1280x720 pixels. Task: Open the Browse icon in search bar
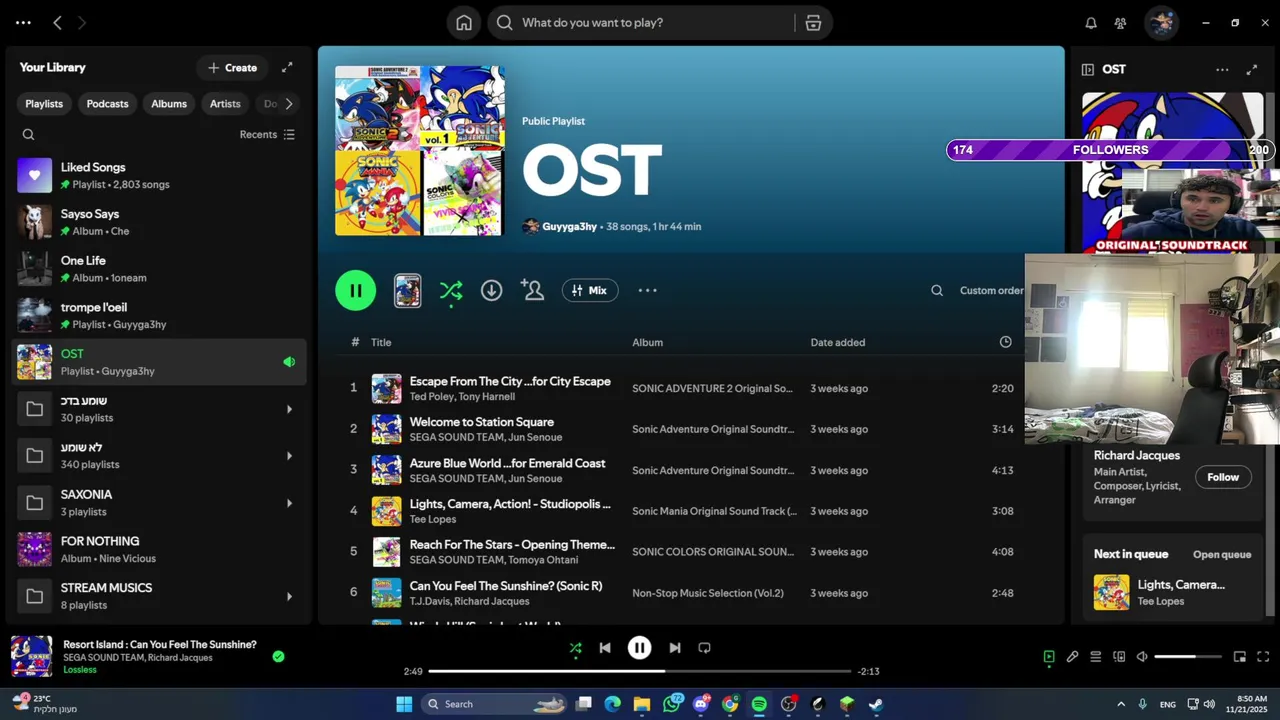point(813,23)
